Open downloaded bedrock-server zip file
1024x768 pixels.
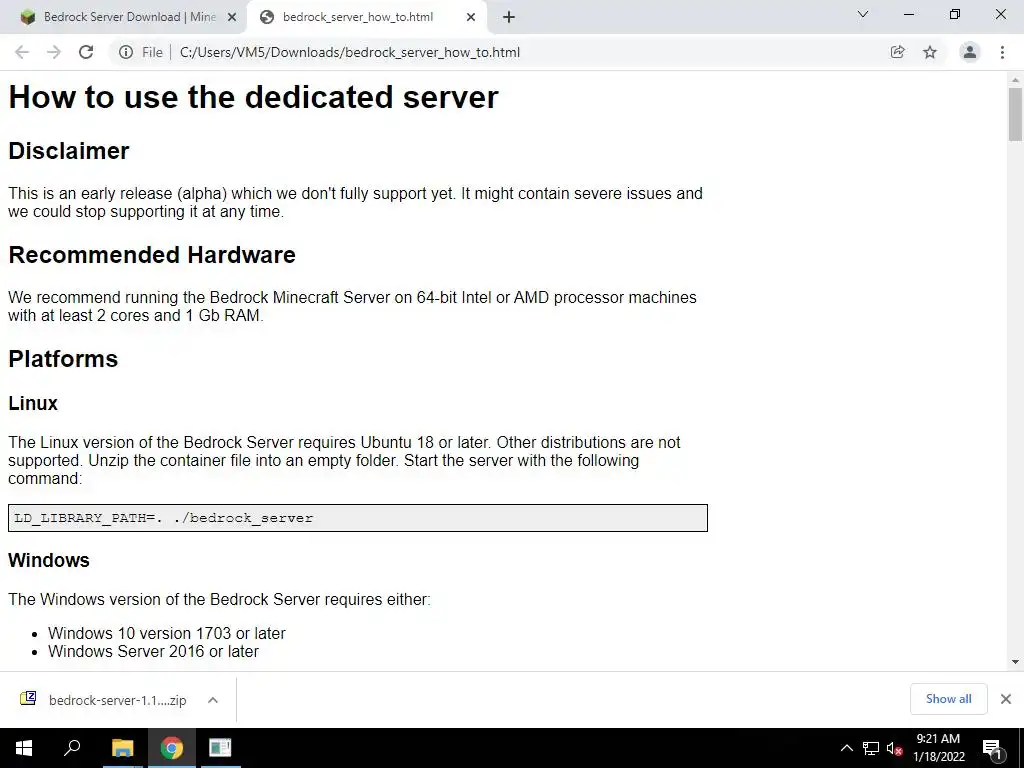click(118, 700)
